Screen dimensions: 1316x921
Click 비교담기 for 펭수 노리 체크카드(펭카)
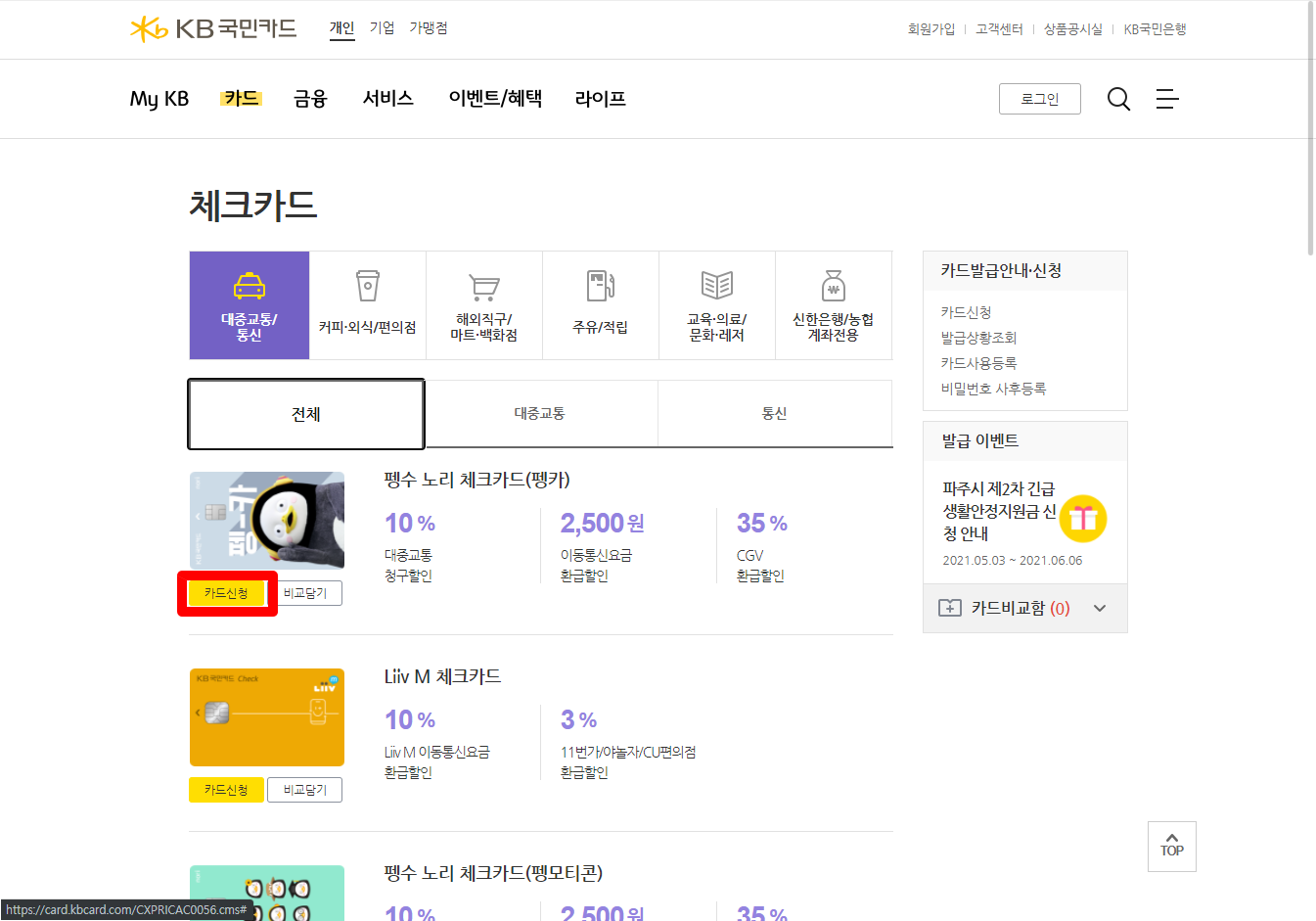(305, 593)
